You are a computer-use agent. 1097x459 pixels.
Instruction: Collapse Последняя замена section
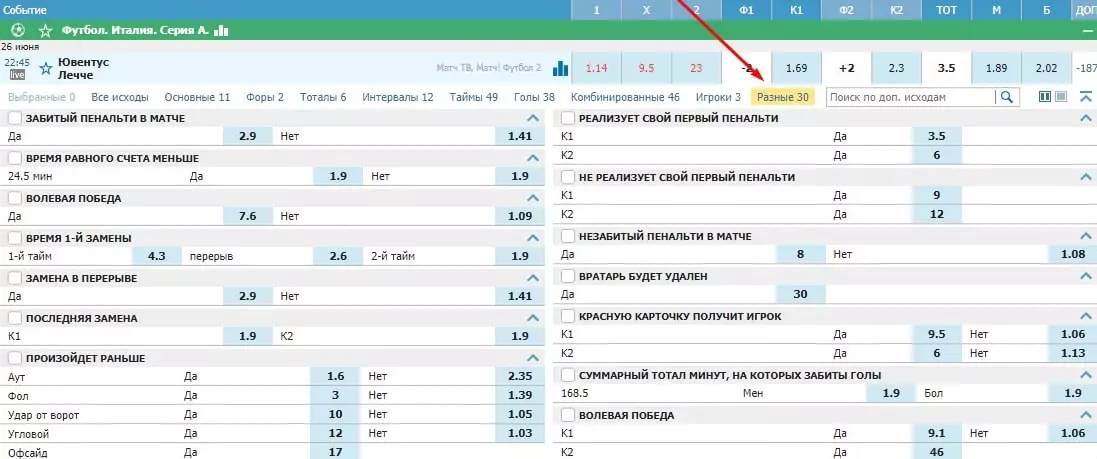[x=533, y=318]
